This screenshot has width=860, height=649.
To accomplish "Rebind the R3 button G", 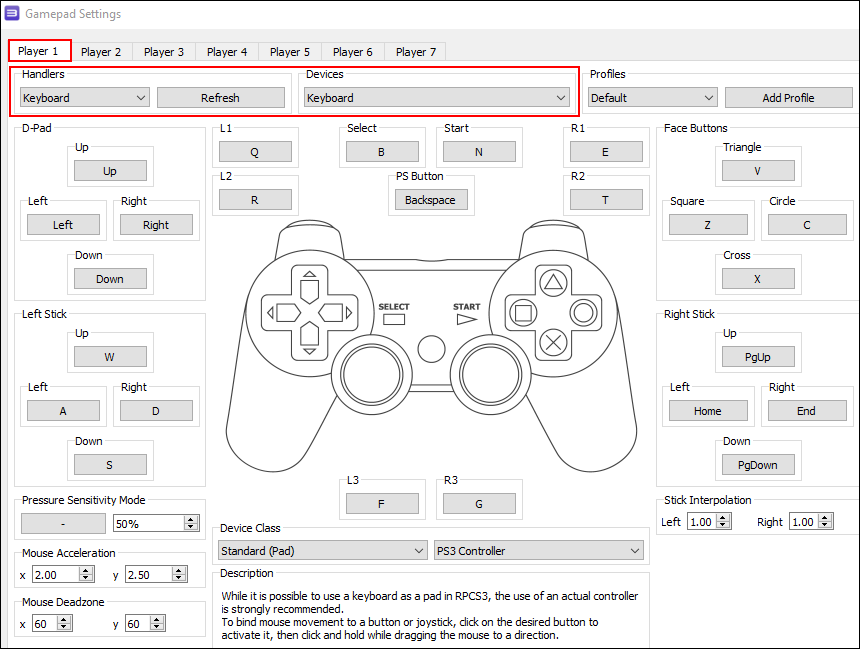I will tap(479, 504).
